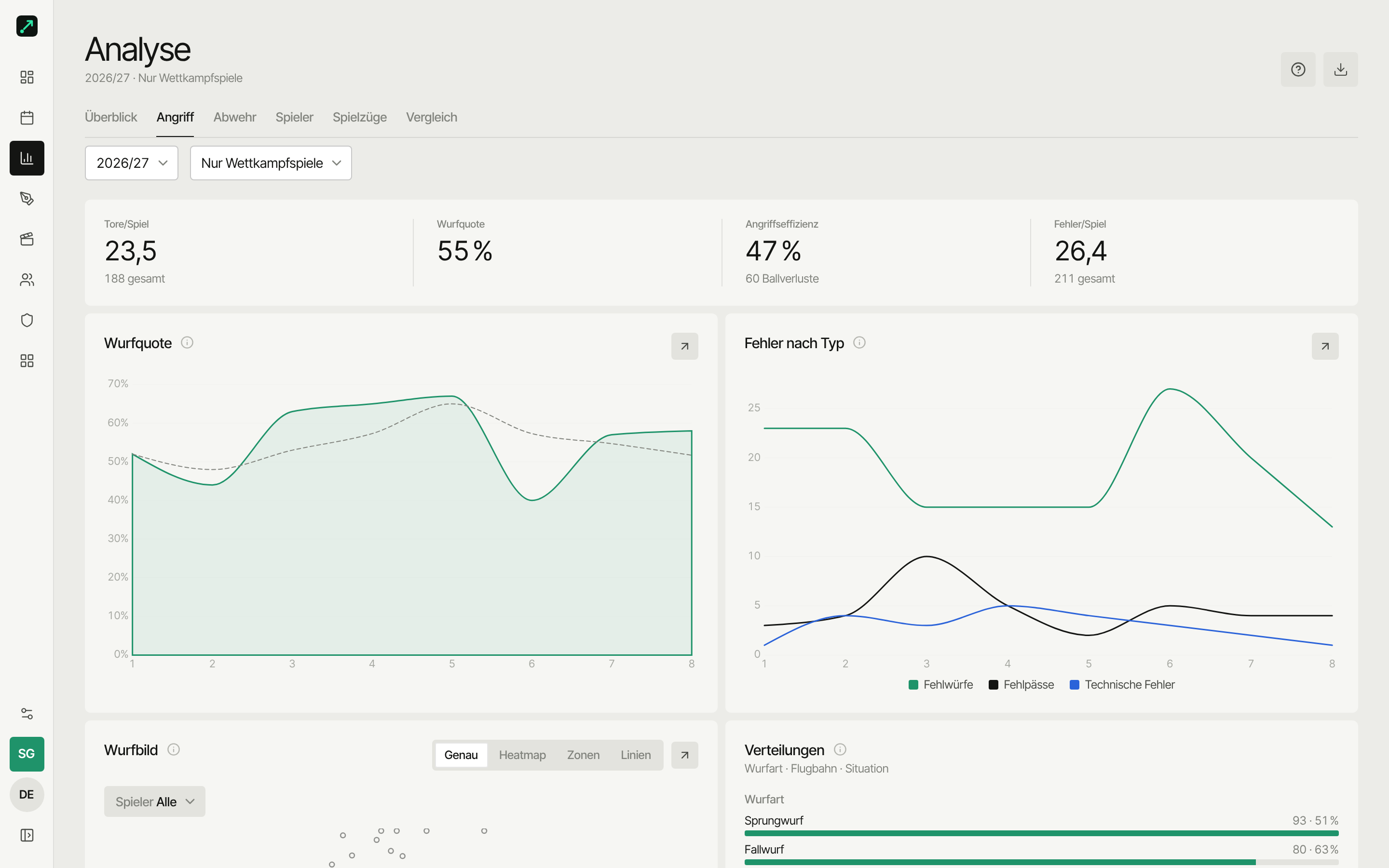Select the bar chart analysis icon
1389x868 pixels.
(x=27, y=158)
